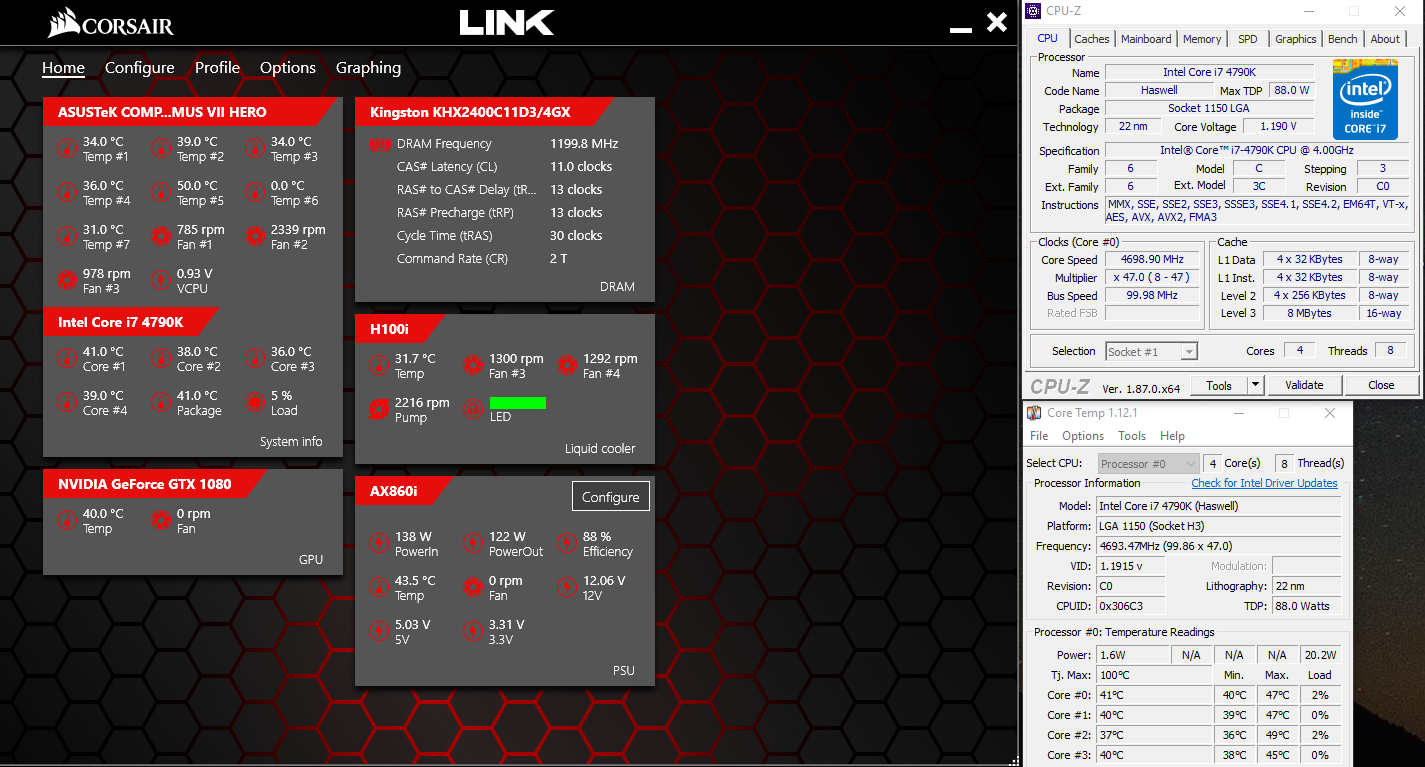Open the SPD tab in CPU-Z
1425x767 pixels.
pyautogui.click(x=1248, y=39)
